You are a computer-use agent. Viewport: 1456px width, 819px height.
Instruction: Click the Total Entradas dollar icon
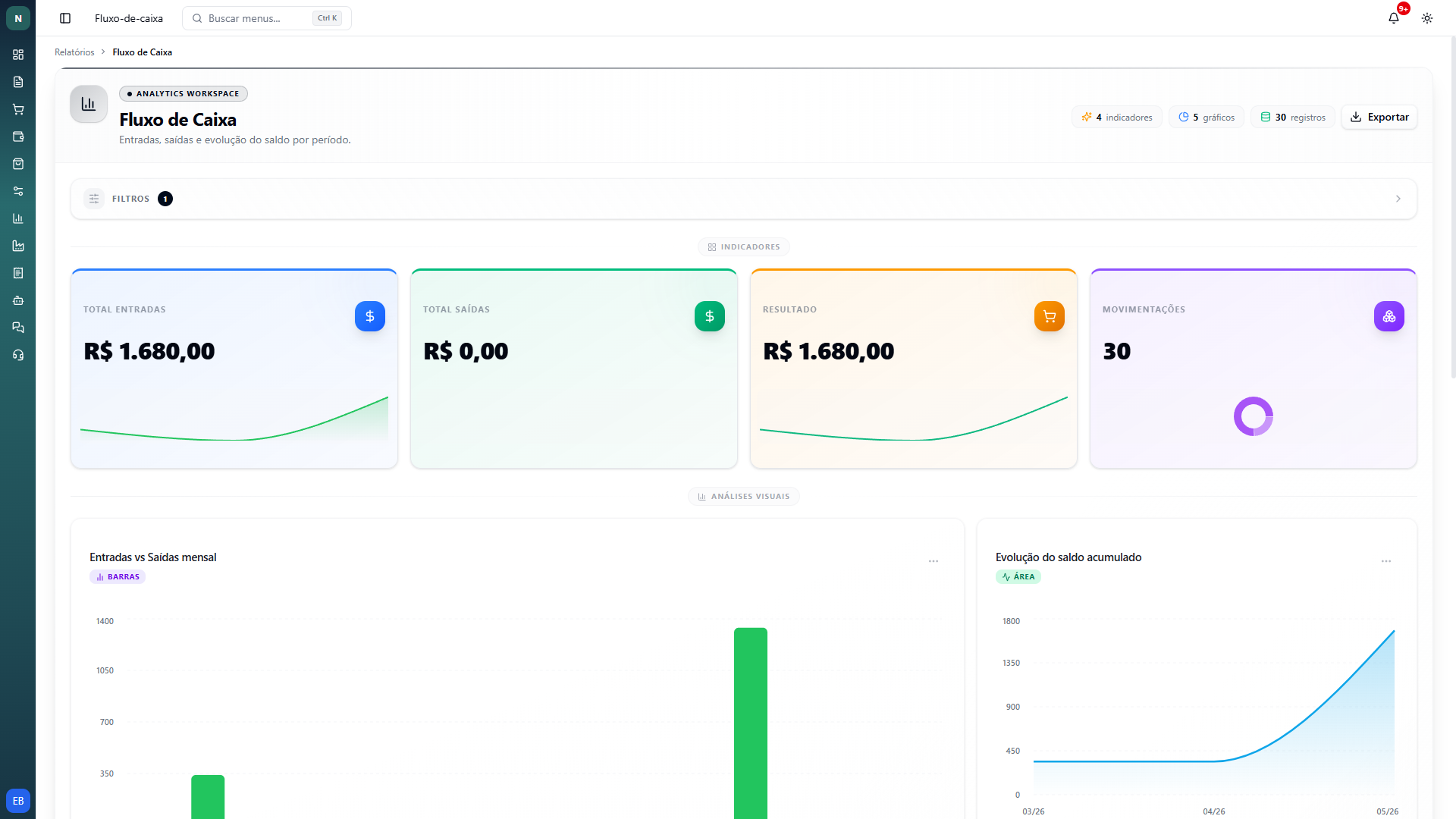coord(370,316)
